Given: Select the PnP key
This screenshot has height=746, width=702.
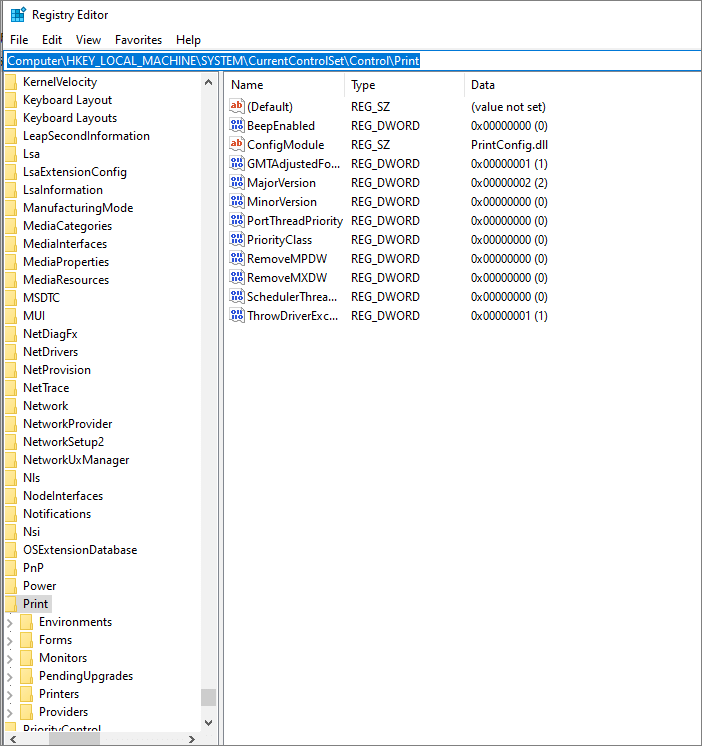Looking at the screenshot, I should [x=33, y=568].
